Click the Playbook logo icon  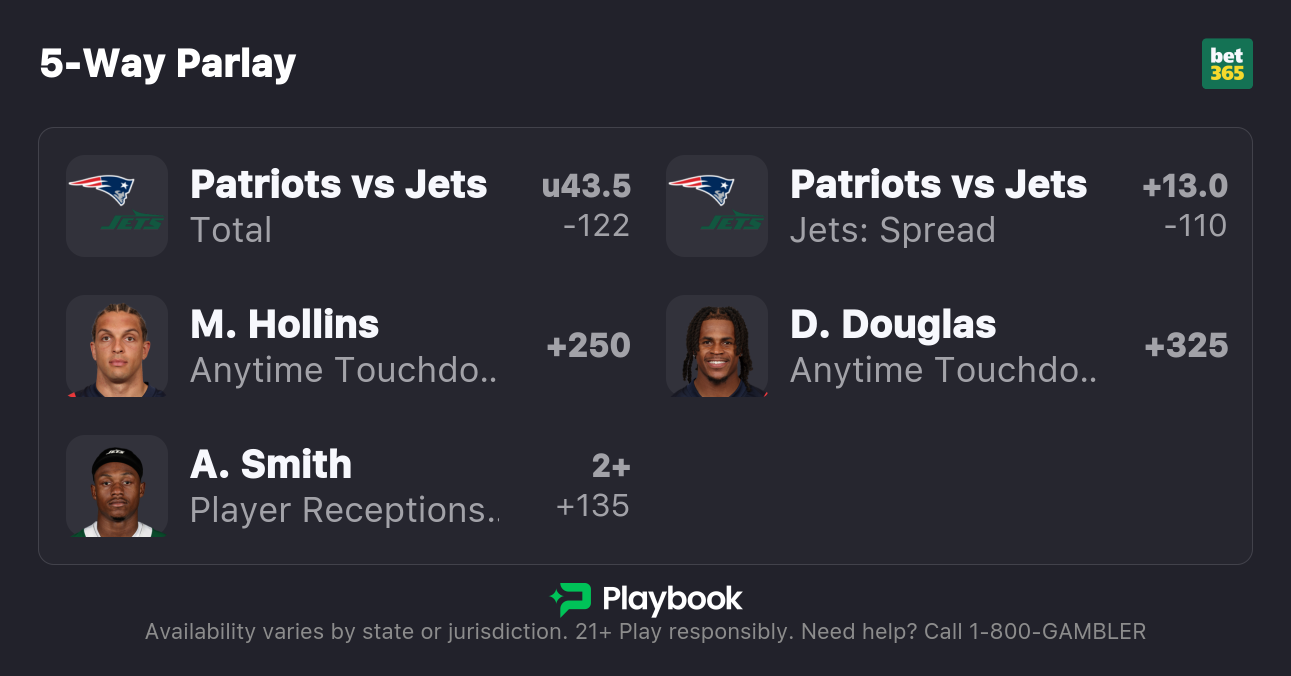coord(570,599)
